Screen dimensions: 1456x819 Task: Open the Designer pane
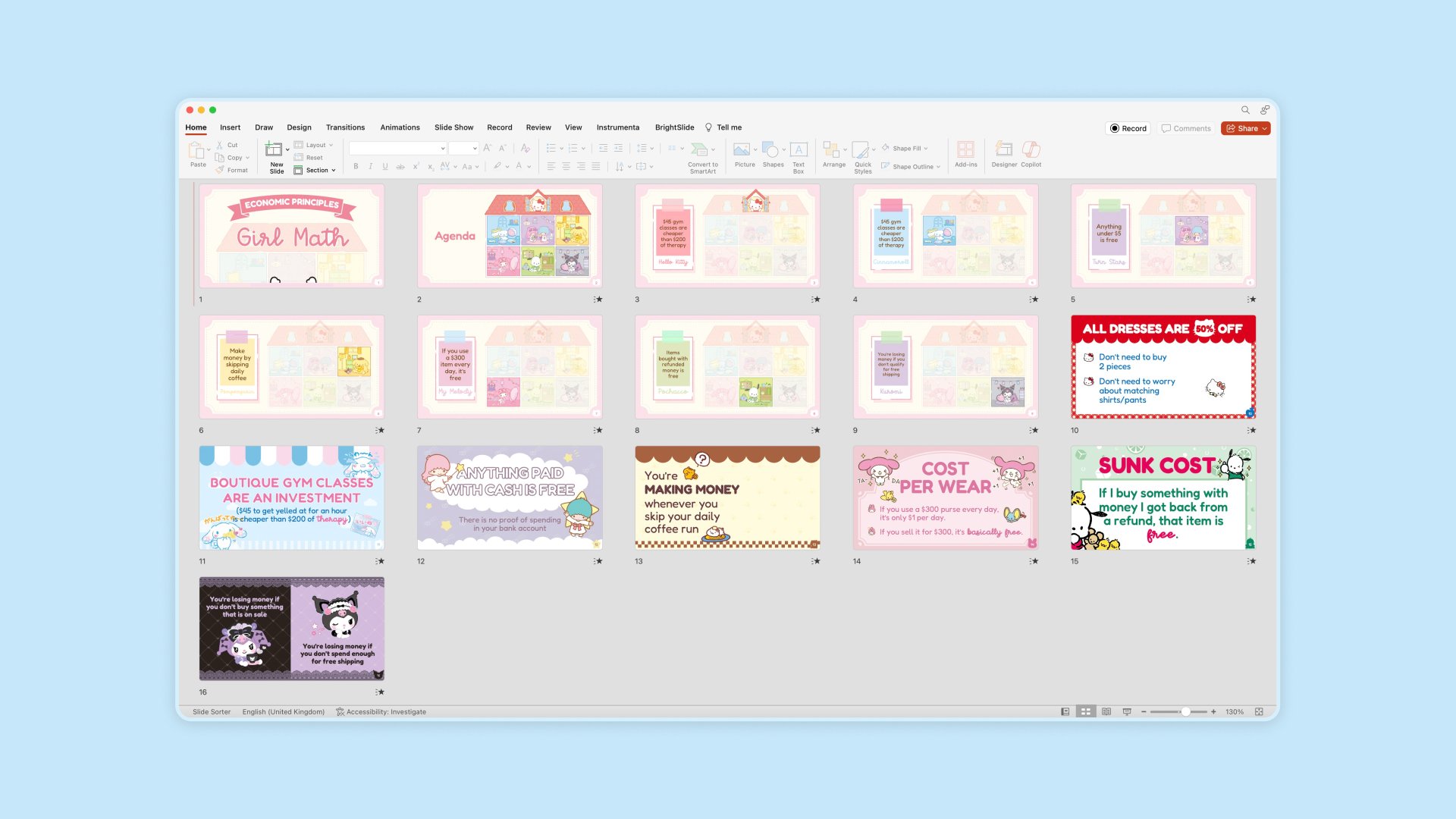click(x=1004, y=149)
